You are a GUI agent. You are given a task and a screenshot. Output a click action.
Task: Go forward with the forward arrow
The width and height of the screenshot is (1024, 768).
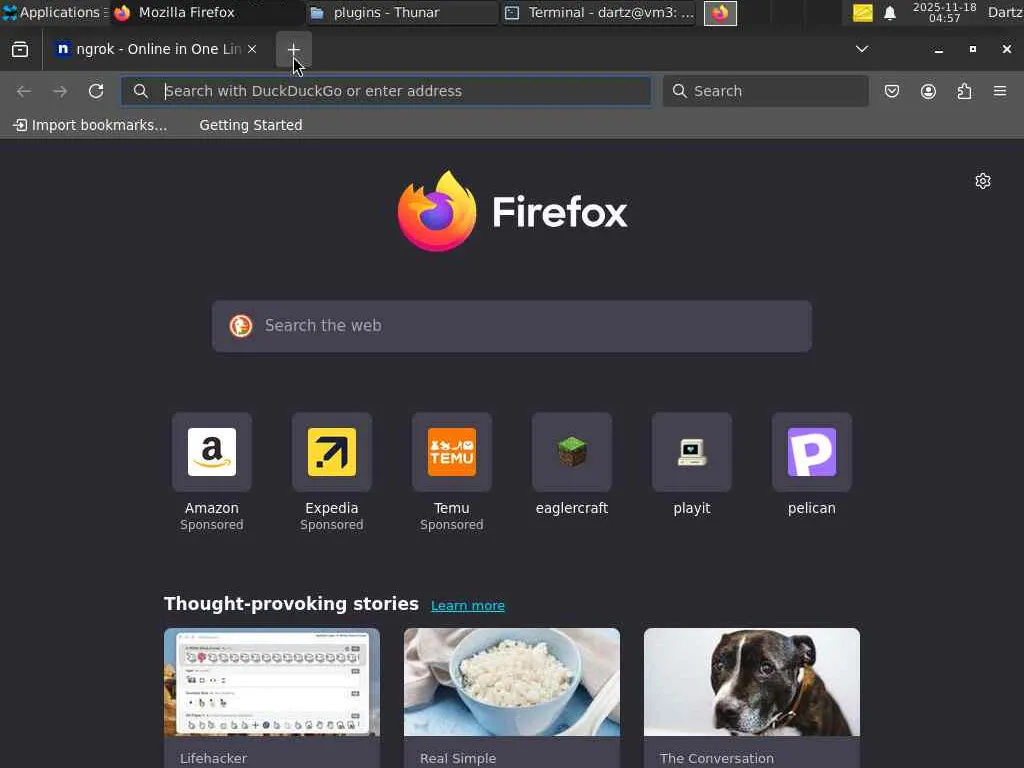pyautogui.click(x=60, y=91)
